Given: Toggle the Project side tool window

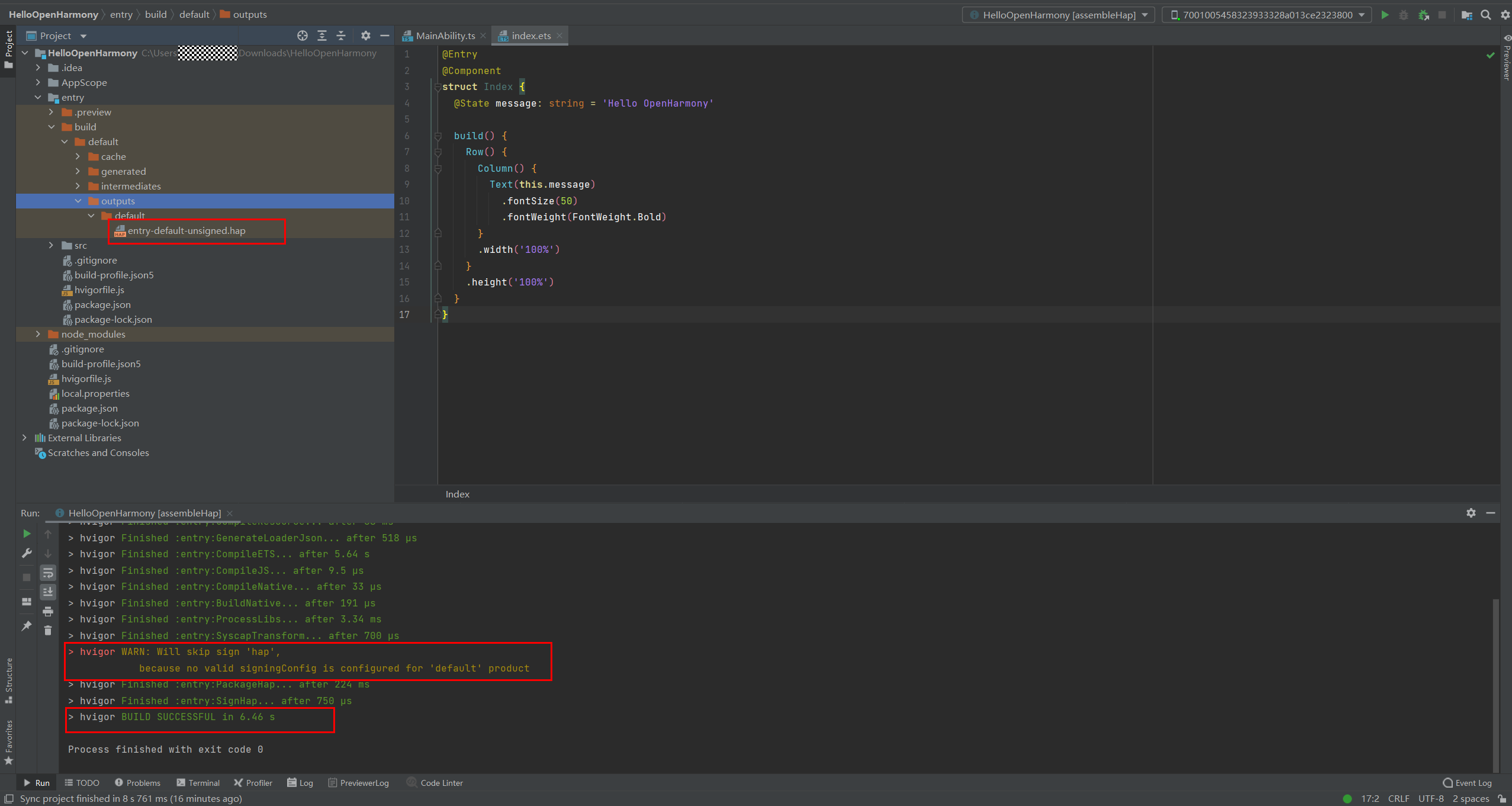Looking at the screenshot, I should (8, 50).
